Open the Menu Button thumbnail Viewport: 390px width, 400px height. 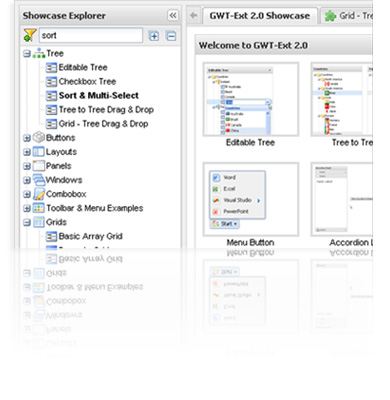click(251, 199)
